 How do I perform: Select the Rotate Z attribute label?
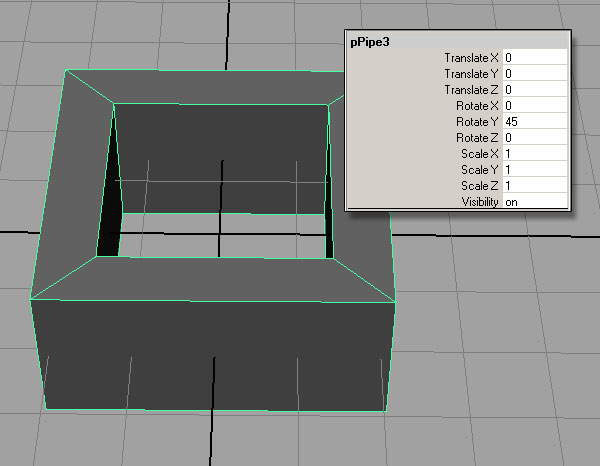pos(477,138)
